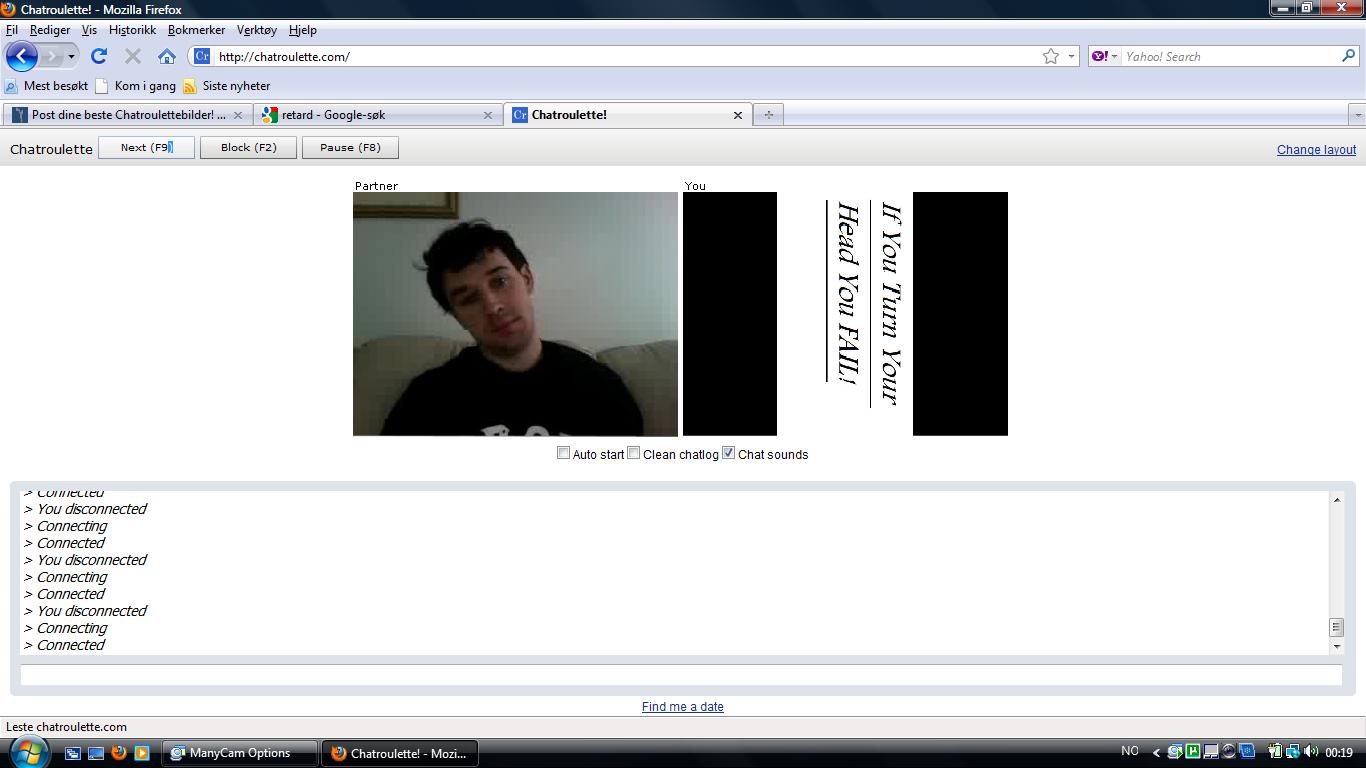Switch to ManyCam Options taskbar window
Viewport: 1366px width, 768px height.
240,753
